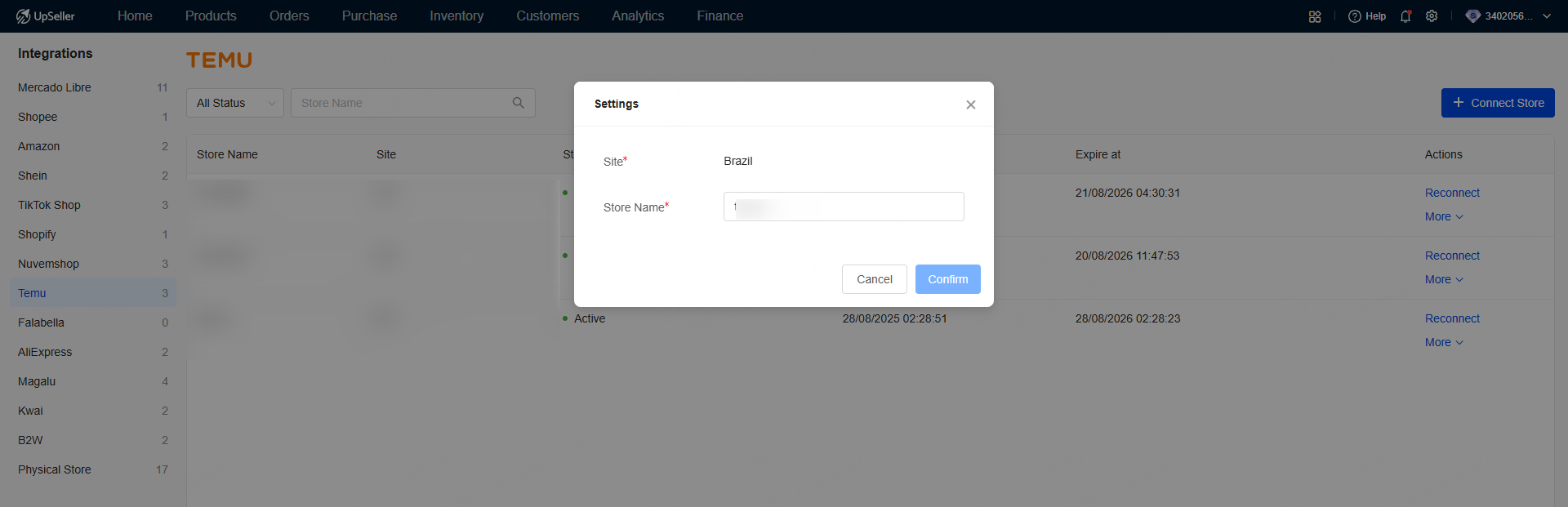Image resolution: width=1568 pixels, height=507 pixels.
Task: Open the apps grid icon
Action: pos(1315,16)
